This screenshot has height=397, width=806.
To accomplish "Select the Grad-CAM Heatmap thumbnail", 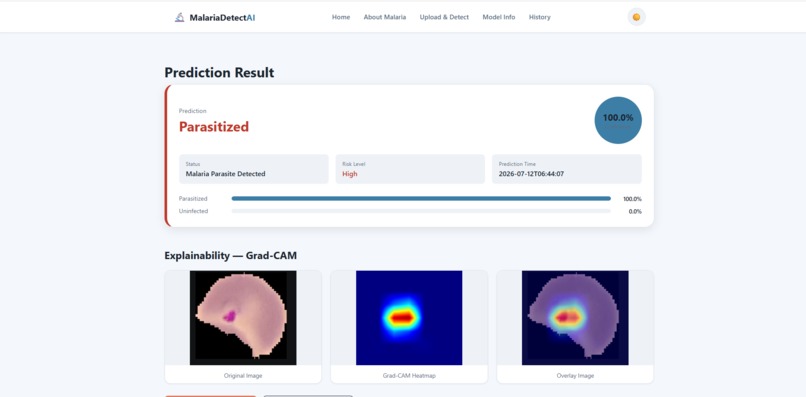I will (409, 318).
